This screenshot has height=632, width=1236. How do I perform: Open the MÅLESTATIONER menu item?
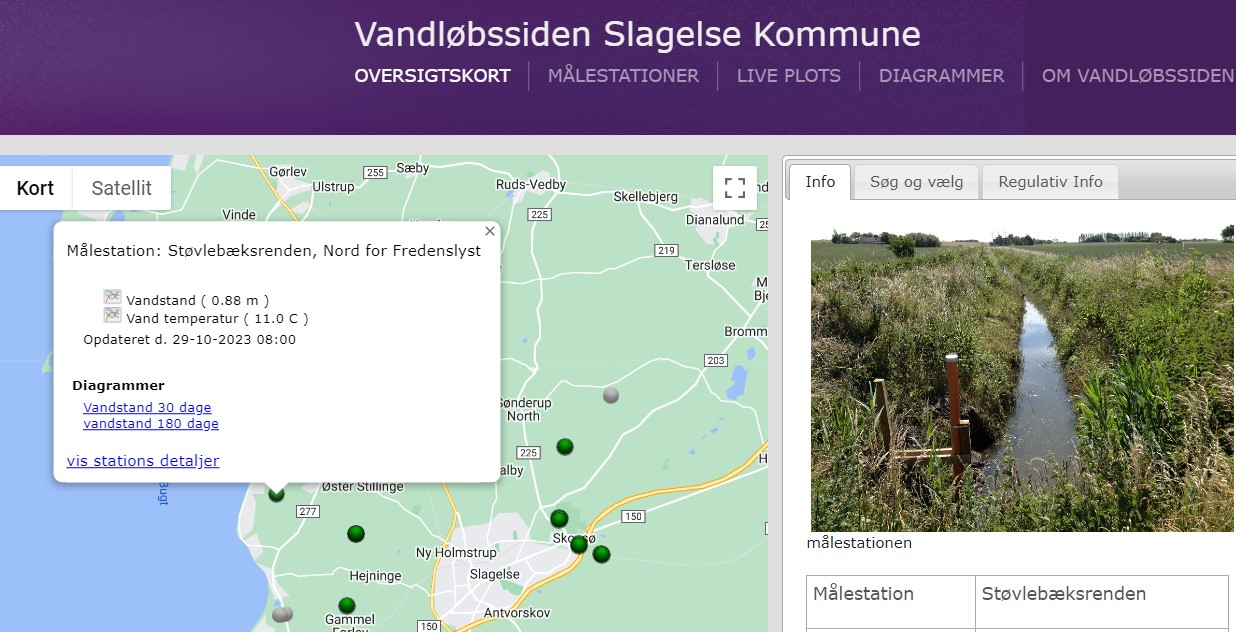pos(623,75)
